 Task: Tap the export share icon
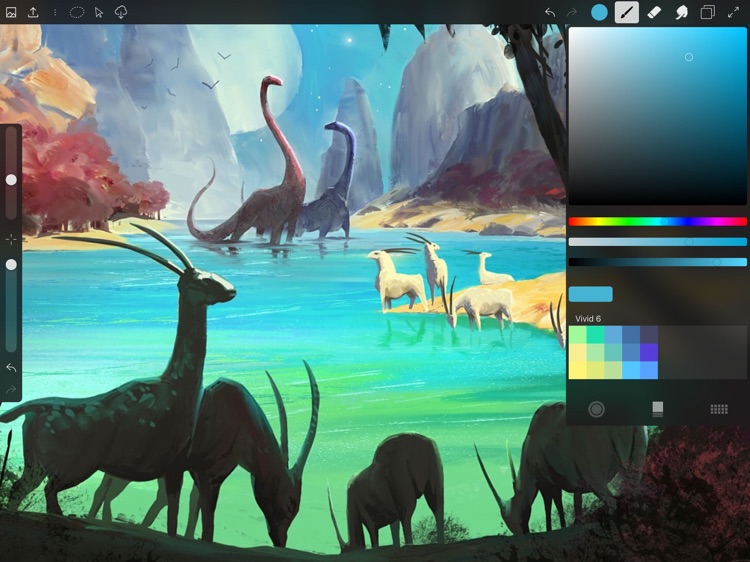(33, 12)
